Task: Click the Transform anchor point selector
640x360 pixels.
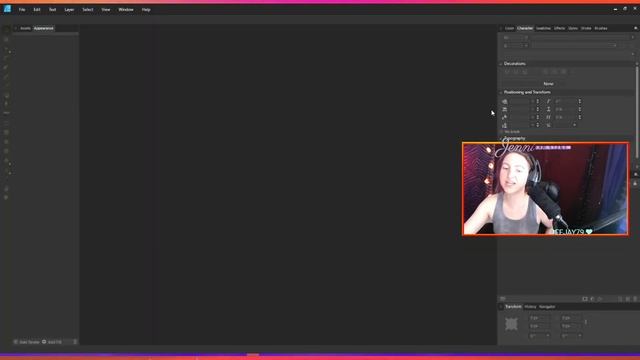Action: tap(511, 324)
